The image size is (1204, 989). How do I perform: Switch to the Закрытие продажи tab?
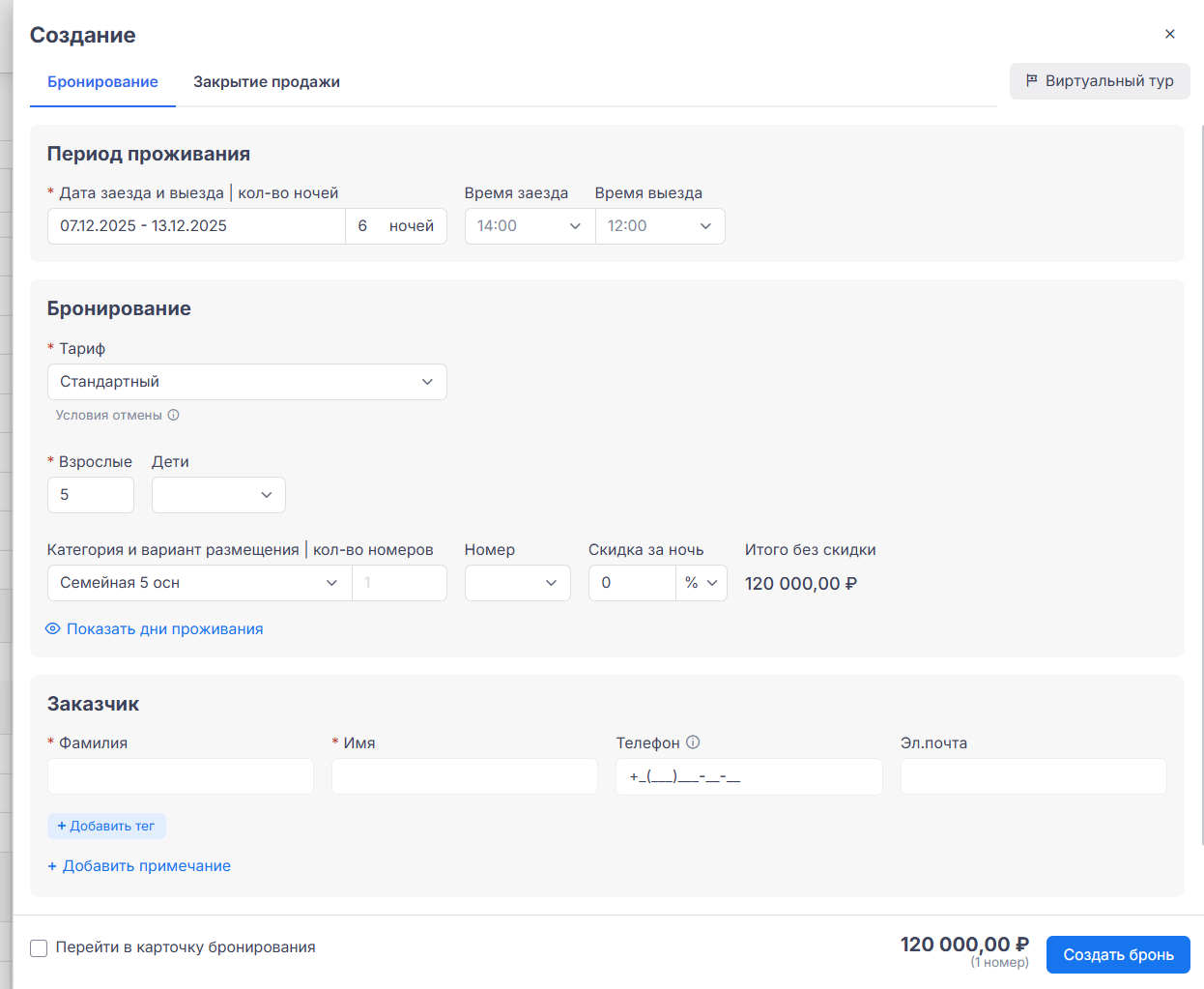(267, 82)
